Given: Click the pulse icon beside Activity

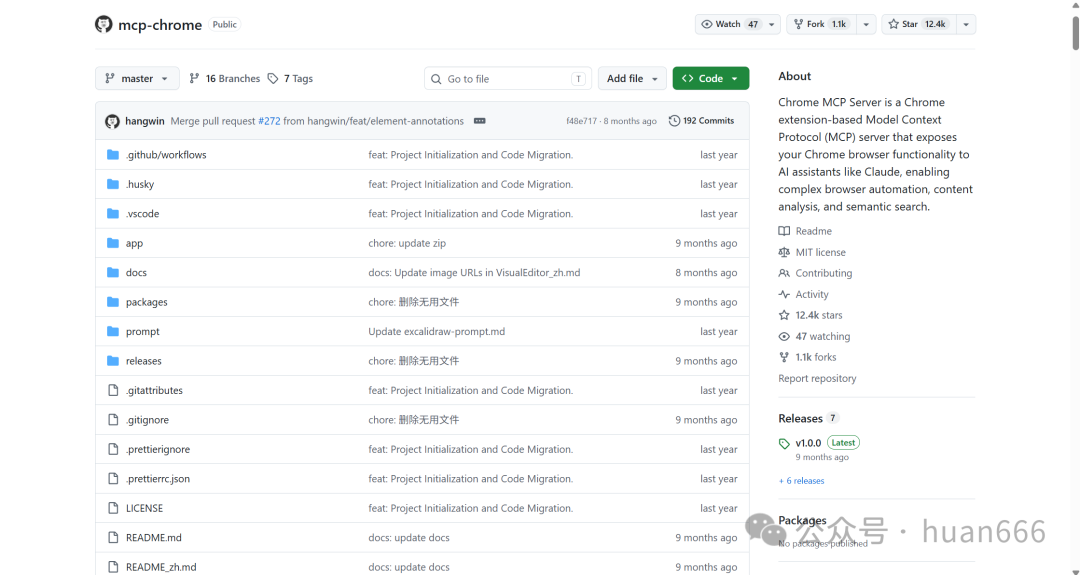Looking at the screenshot, I should pyautogui.click(x=784, y=294).
